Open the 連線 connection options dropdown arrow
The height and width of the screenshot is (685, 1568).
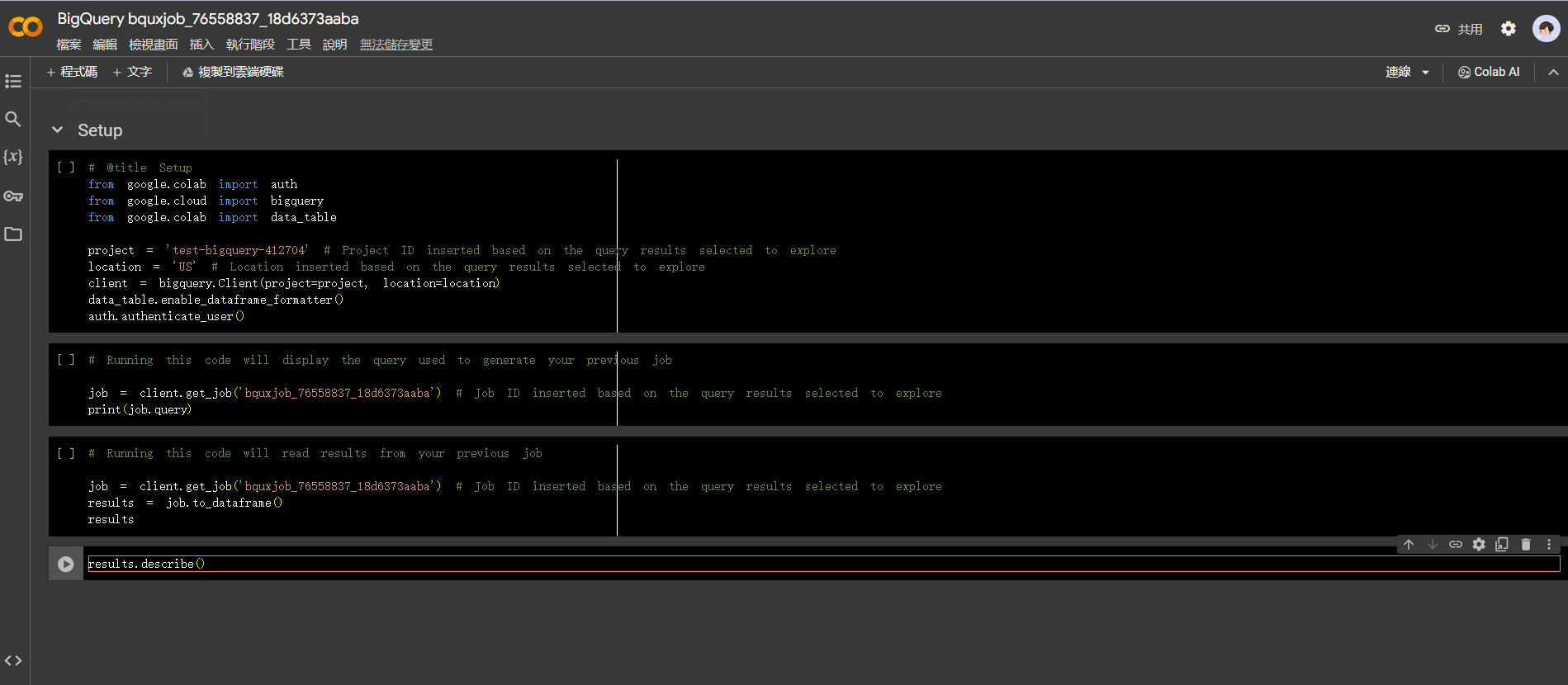click(x=1426, y=73)
